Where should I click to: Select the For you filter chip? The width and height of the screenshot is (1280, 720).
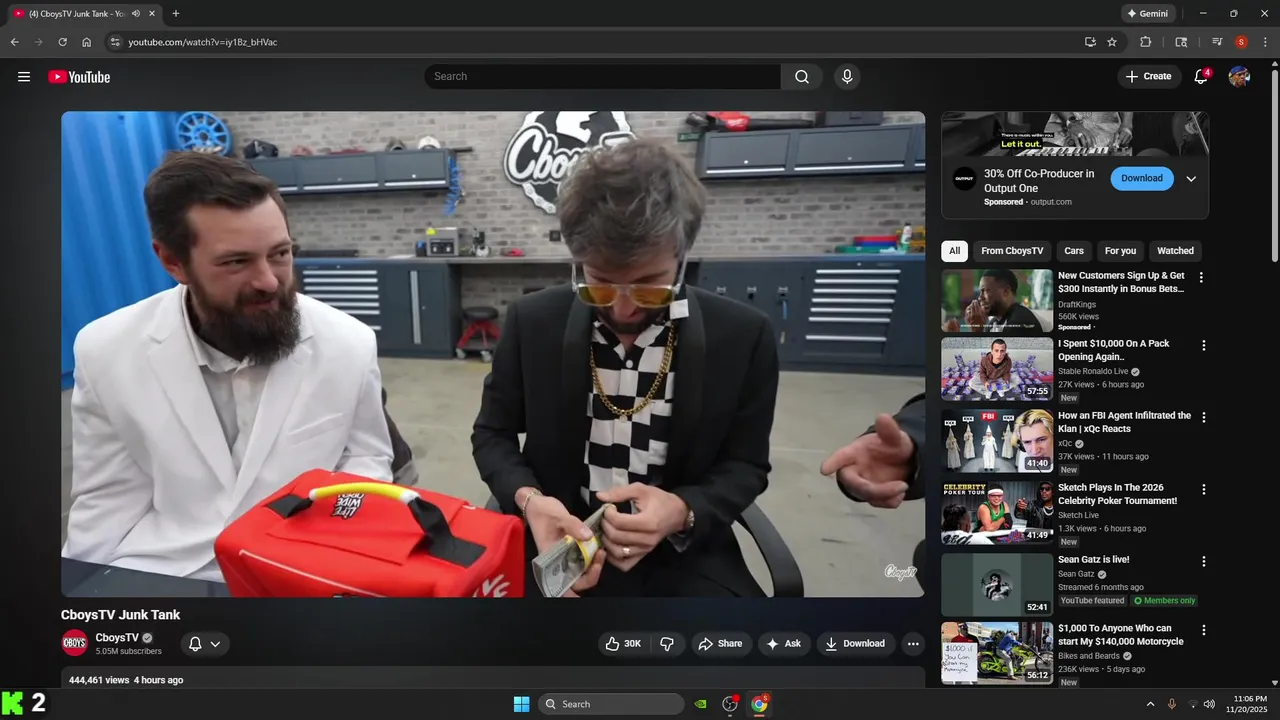coord(1120,251)
